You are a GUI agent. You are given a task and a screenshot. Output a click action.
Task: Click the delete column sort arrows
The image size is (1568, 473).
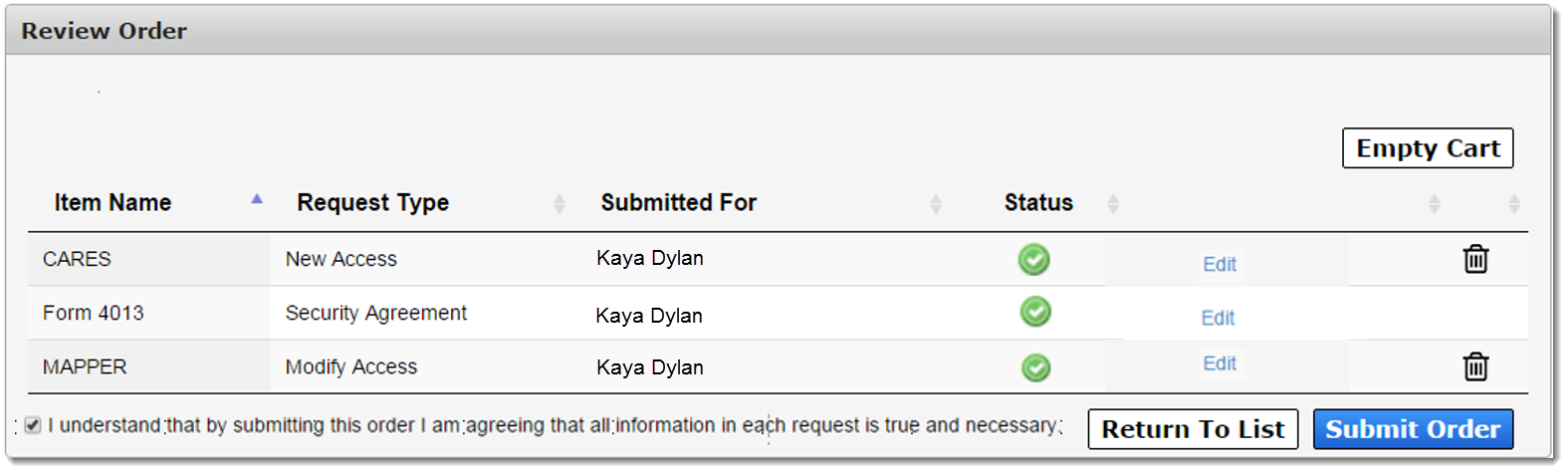(x=1514, y=204)
